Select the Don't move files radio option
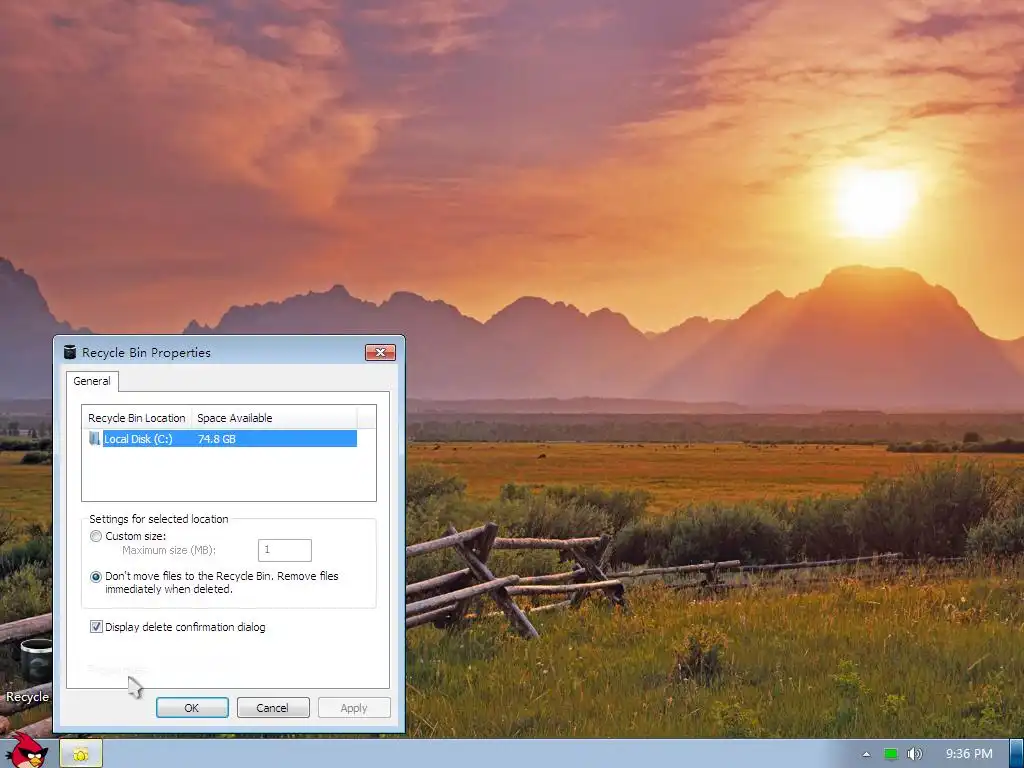 pyautogui.click(x=96, y=577)
